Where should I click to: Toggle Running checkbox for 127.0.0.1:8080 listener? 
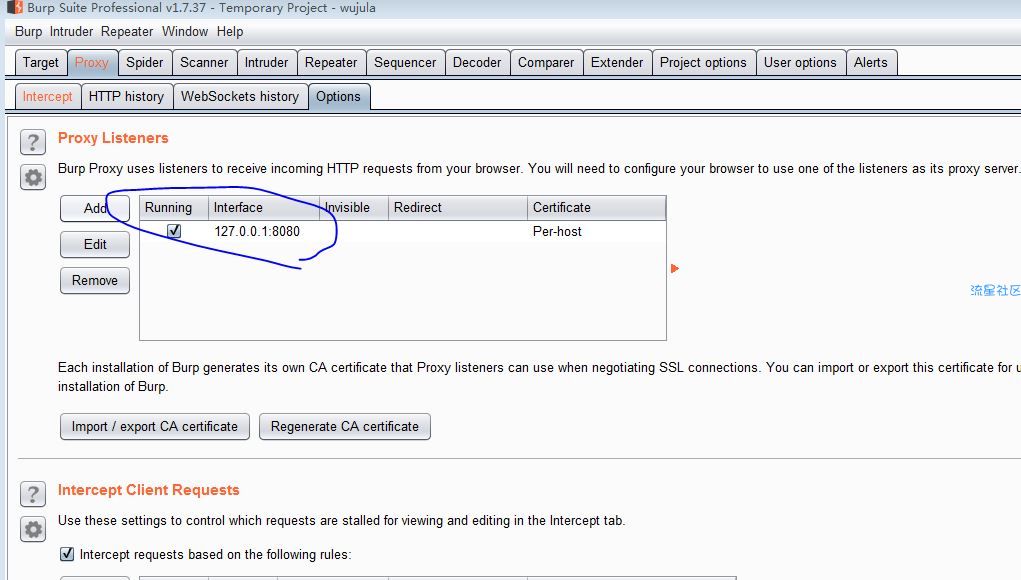point(174,231)
